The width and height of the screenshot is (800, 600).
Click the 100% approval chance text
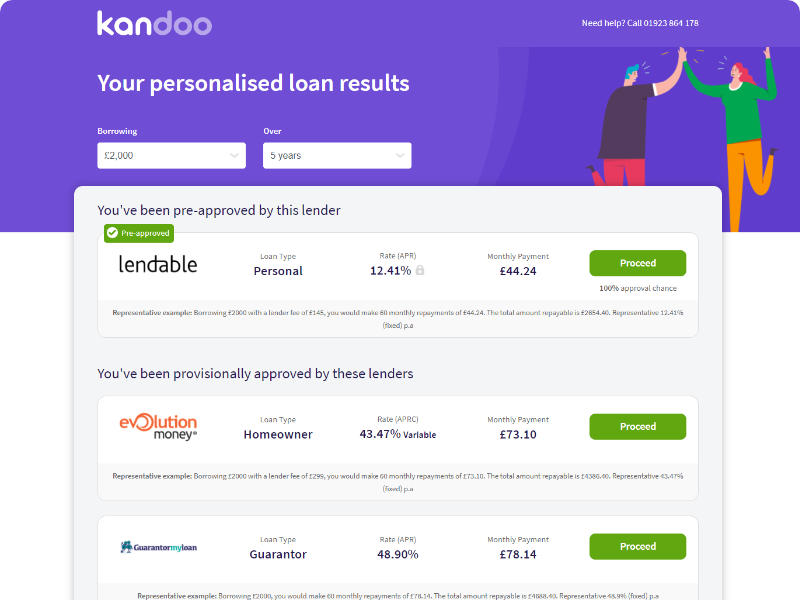[x=637, y=289]
